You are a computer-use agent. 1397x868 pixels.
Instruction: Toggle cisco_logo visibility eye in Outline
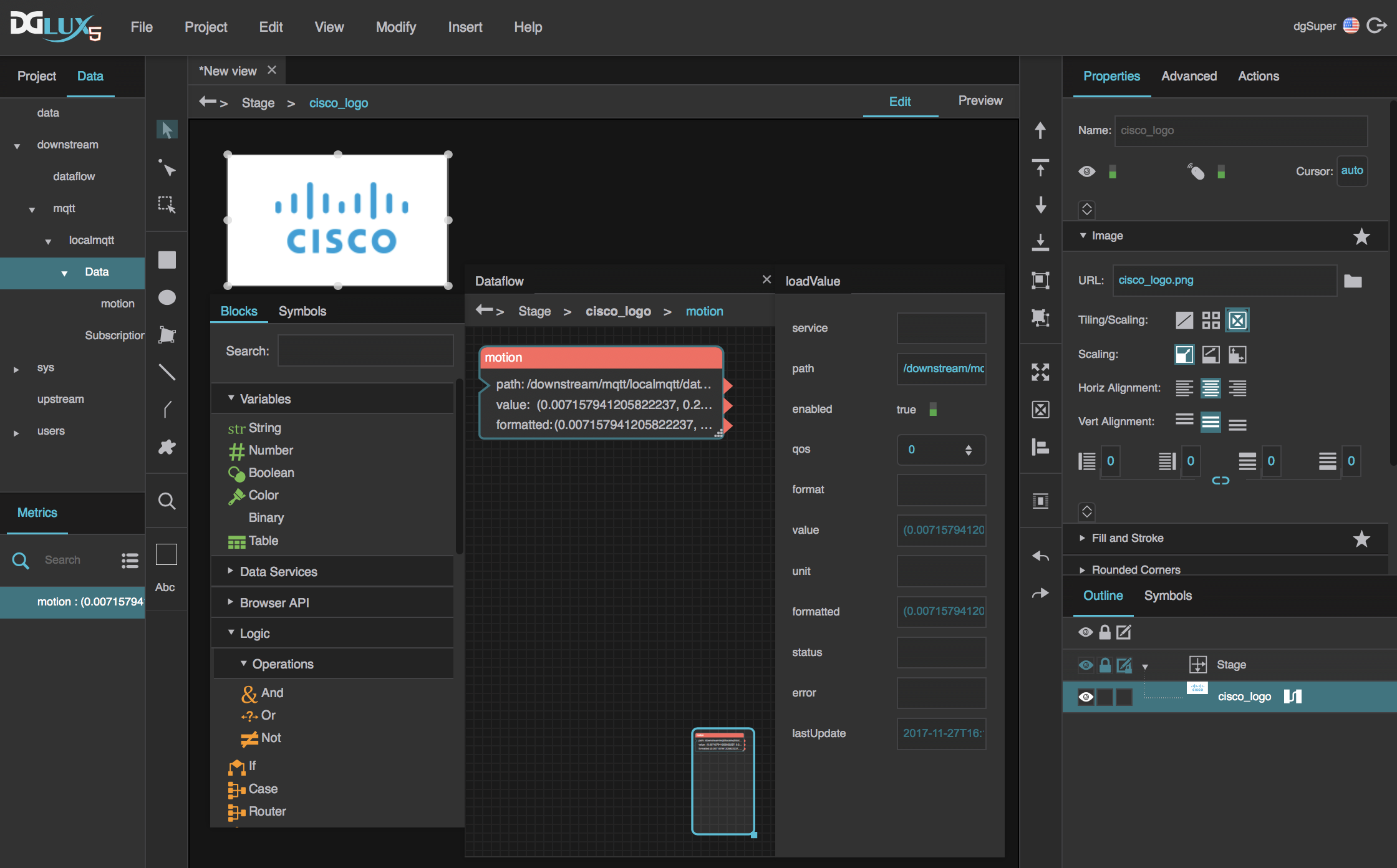point(1086,697)
